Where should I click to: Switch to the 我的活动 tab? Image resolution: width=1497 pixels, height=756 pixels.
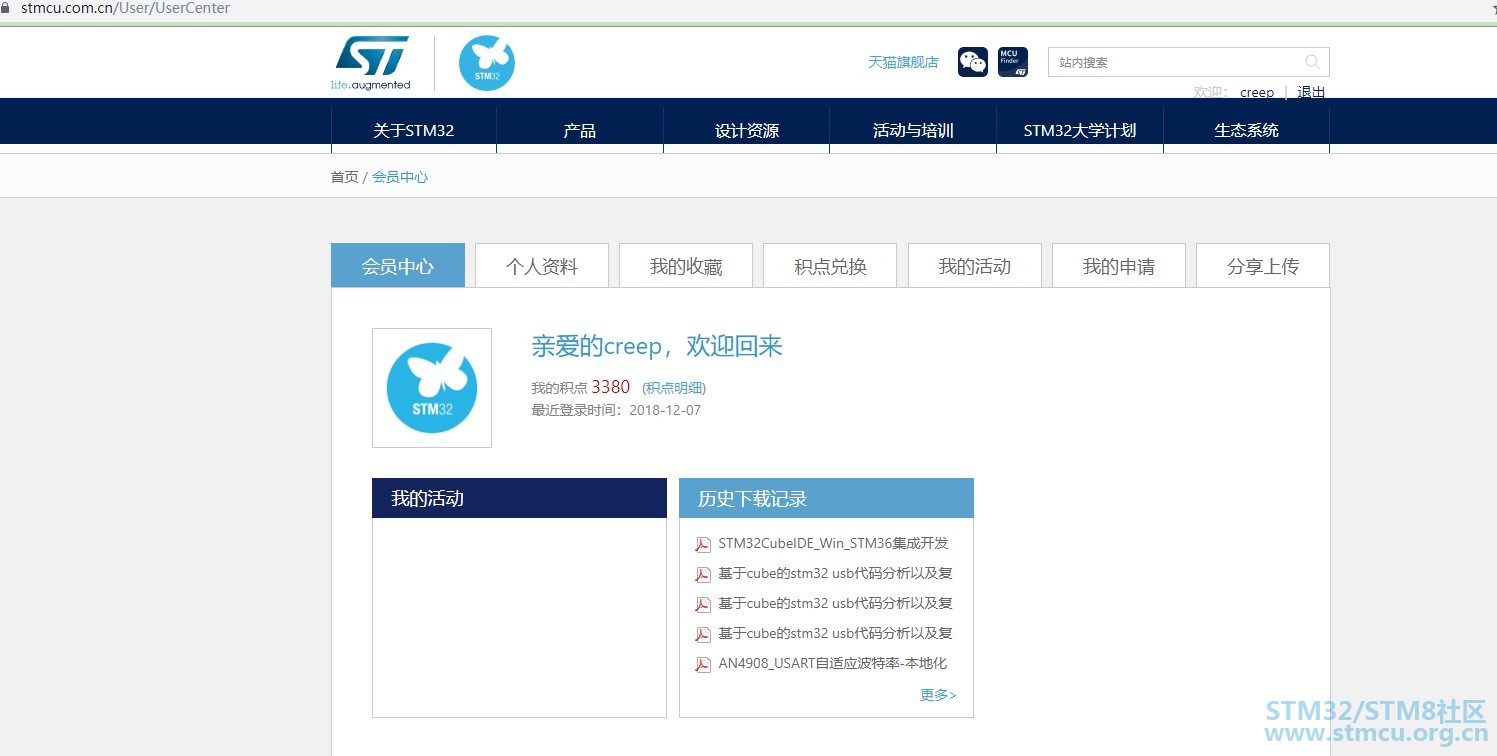point(975,266)
